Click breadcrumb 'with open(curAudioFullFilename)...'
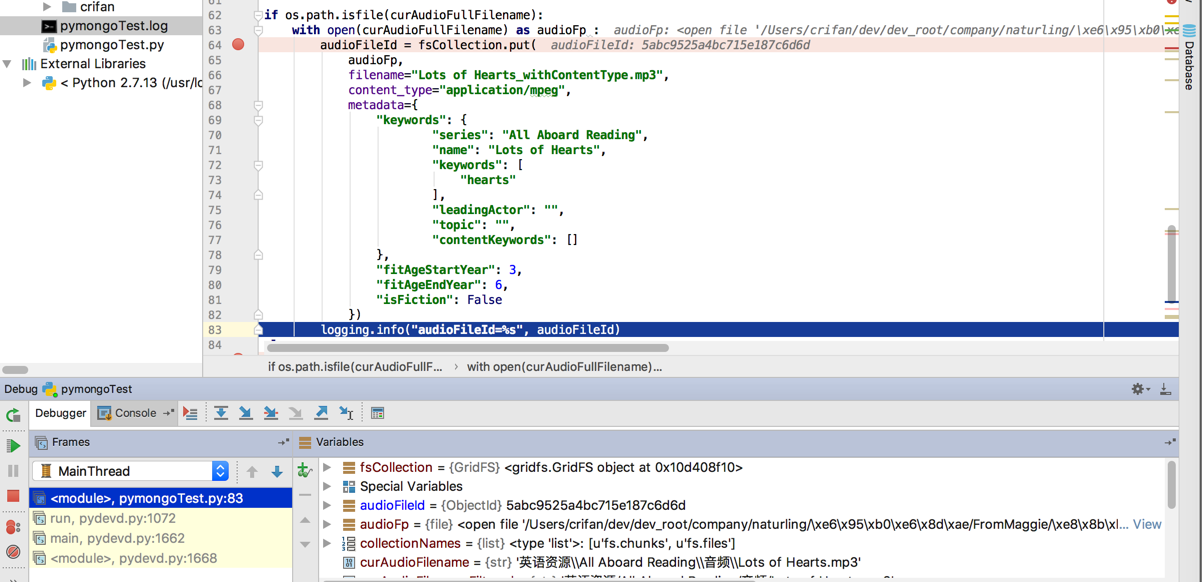1202x582 pixels. (564, 367)
